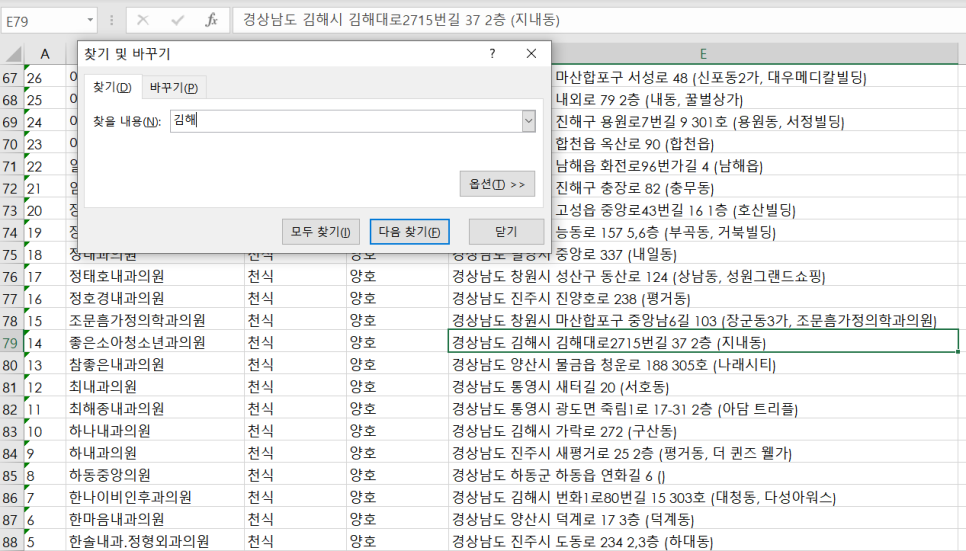Click the Name Box showing E79
This screenshot has width=966, height=551.
pos(44,21)
